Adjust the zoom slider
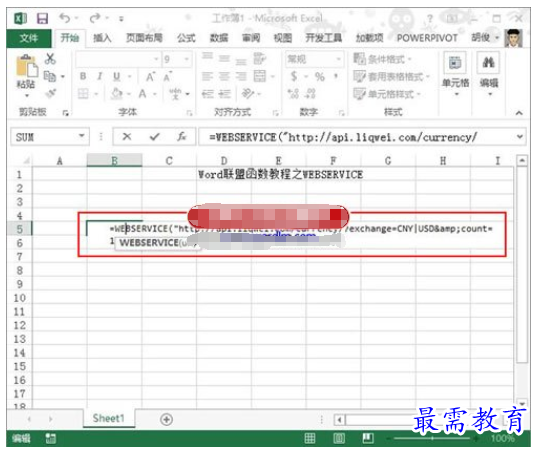 click(432, 438)
